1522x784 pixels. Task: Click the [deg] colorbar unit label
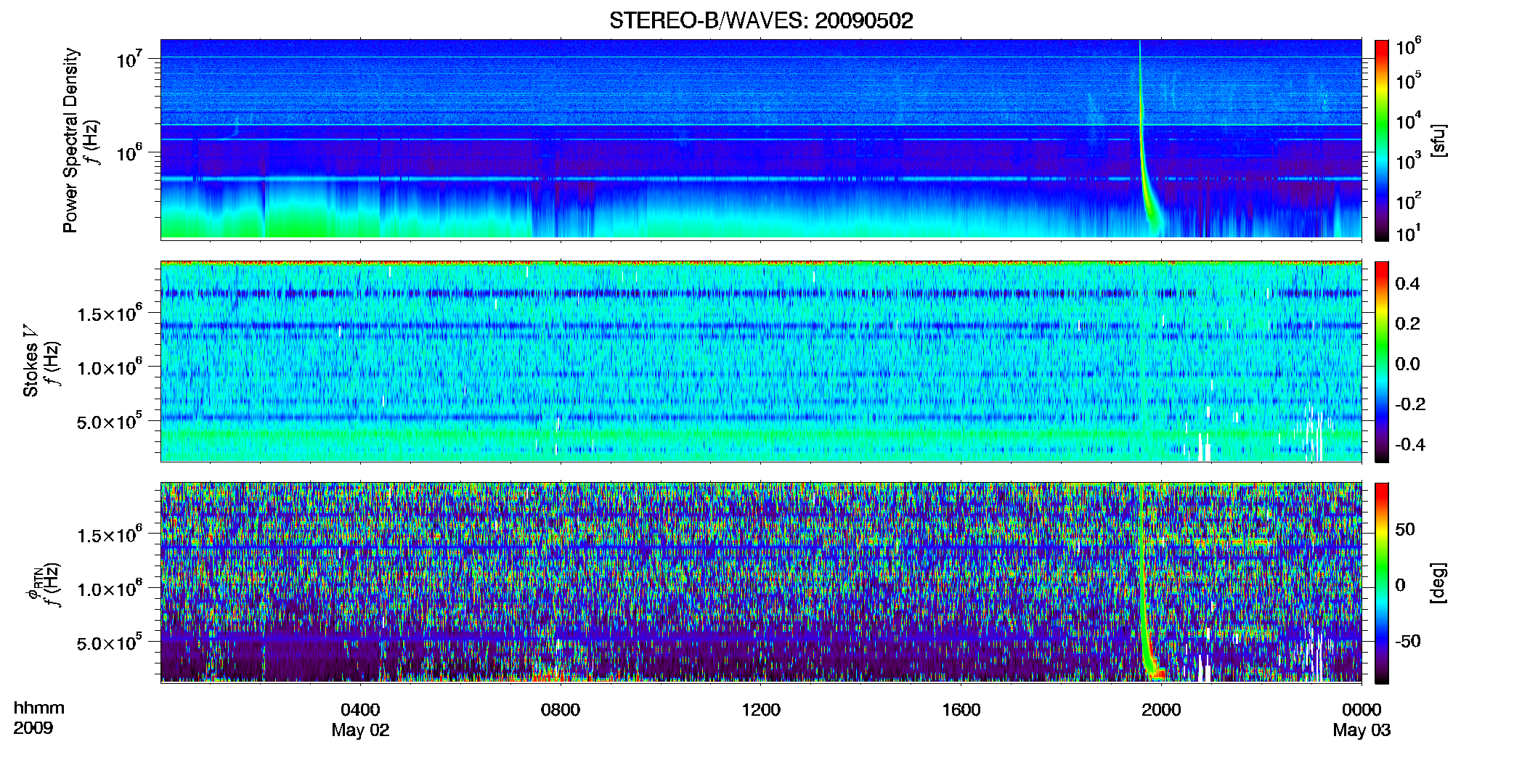tap(1438, 582)
